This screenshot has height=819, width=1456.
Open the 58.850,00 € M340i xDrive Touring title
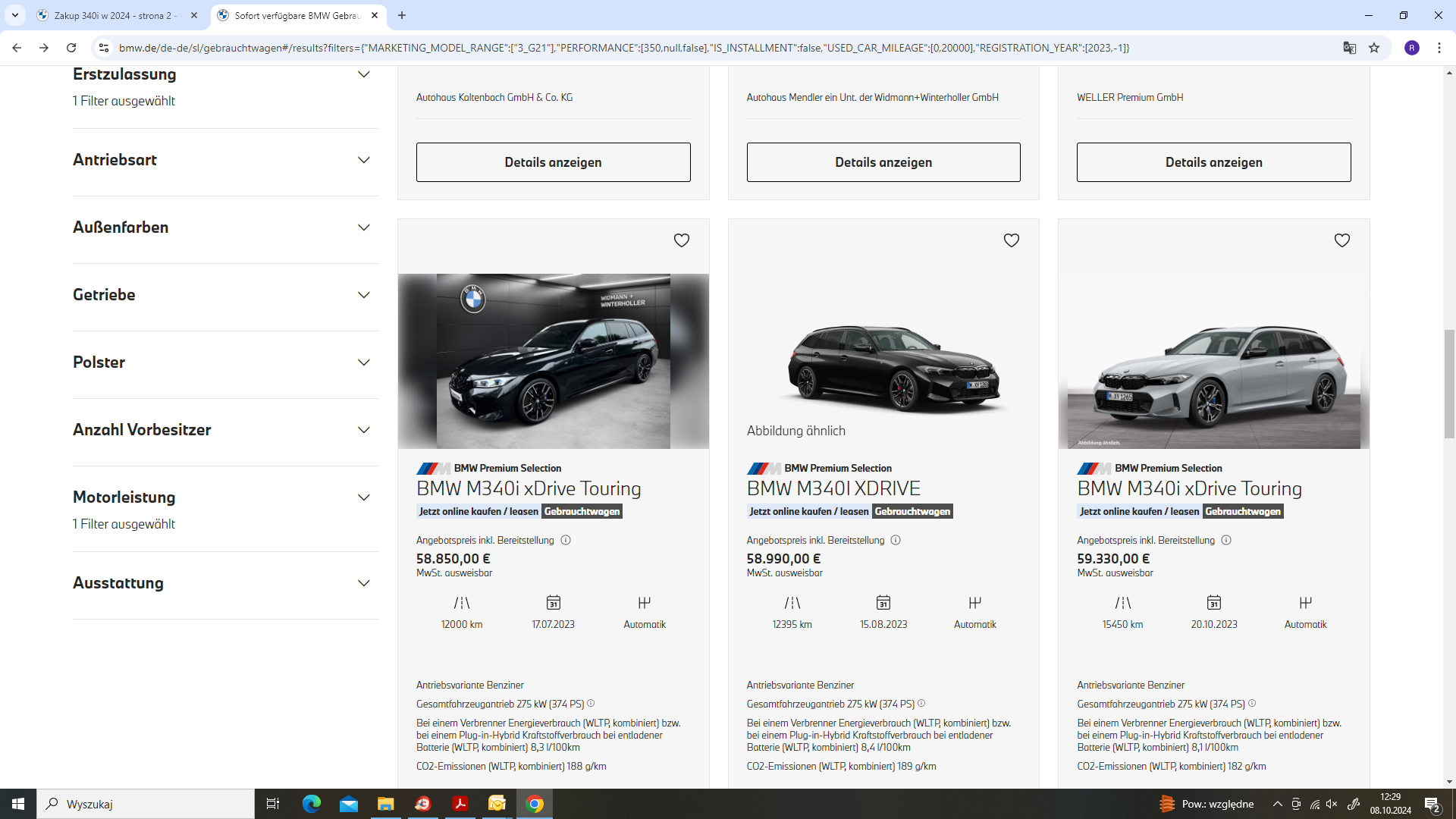tap(529, 488)
